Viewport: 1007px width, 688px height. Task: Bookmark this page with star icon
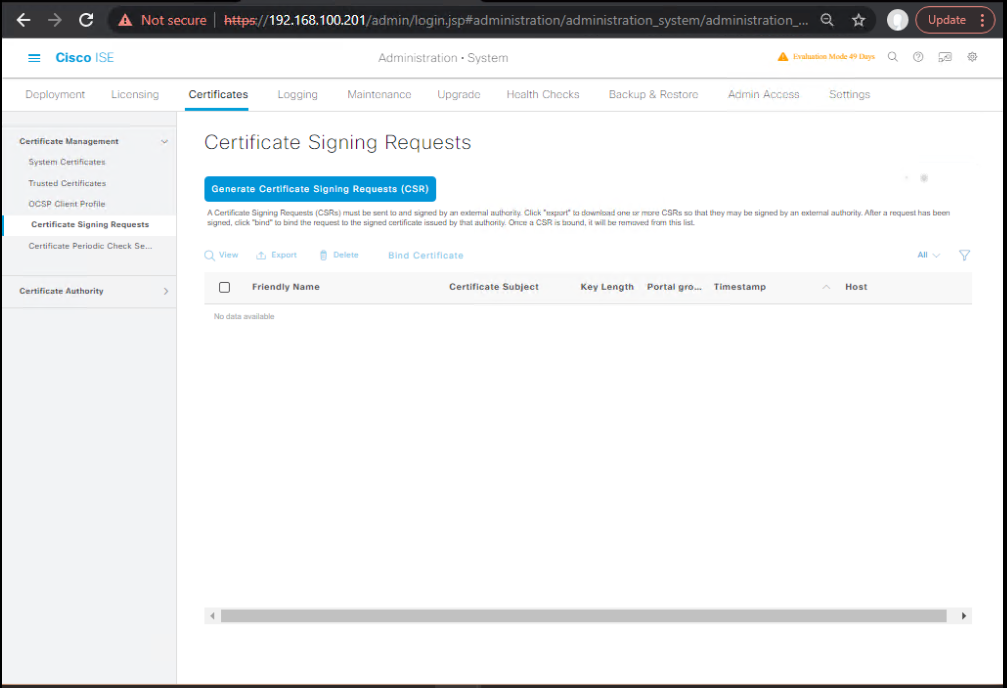coord(859,20)
